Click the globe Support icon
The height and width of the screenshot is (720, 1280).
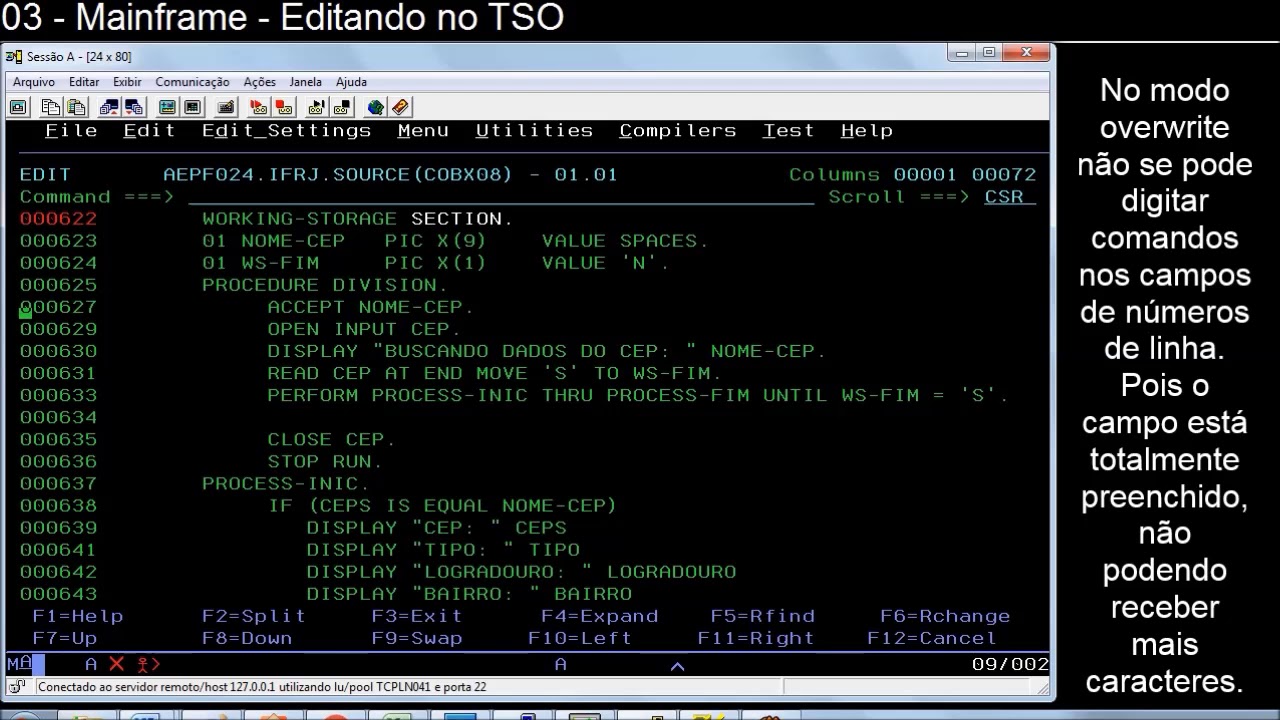376,107
